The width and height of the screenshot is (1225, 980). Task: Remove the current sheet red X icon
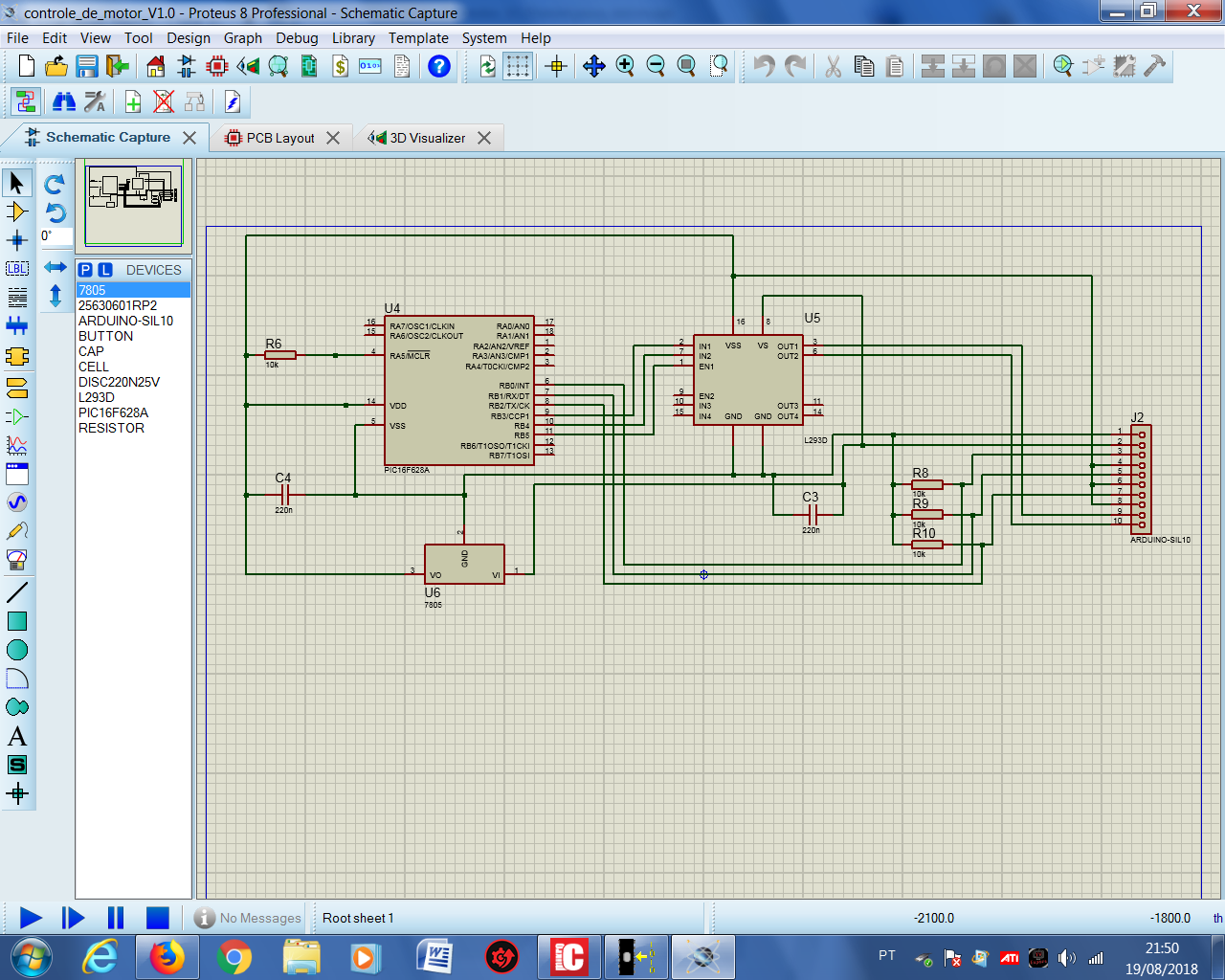tap(164, 101)
